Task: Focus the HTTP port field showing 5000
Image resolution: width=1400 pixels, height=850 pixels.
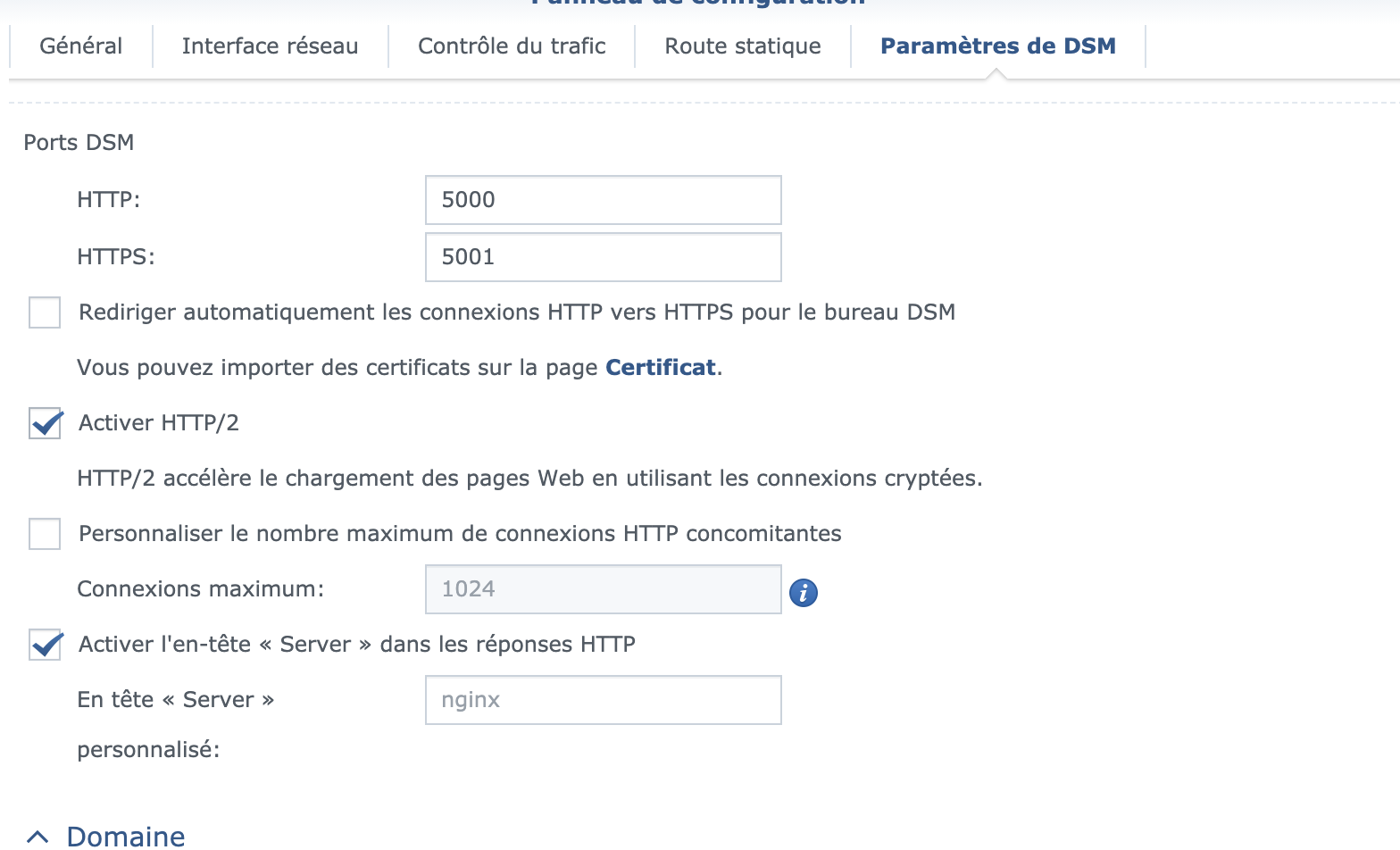Action: (x=603, y=200)
